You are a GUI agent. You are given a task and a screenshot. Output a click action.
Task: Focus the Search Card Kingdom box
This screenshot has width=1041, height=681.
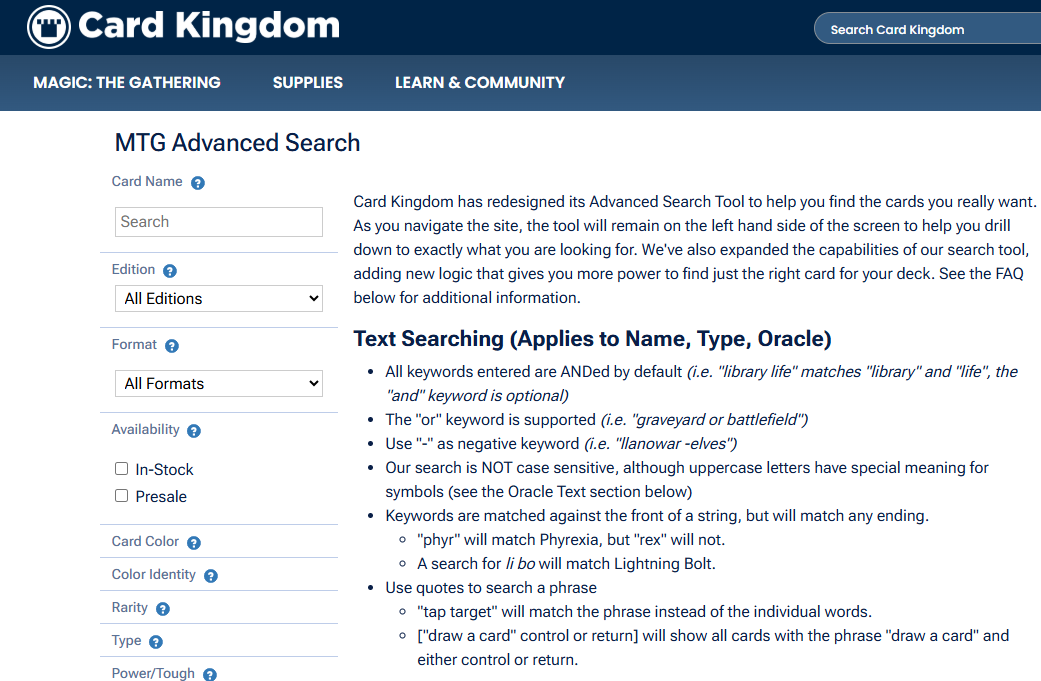tap(929, 29)
